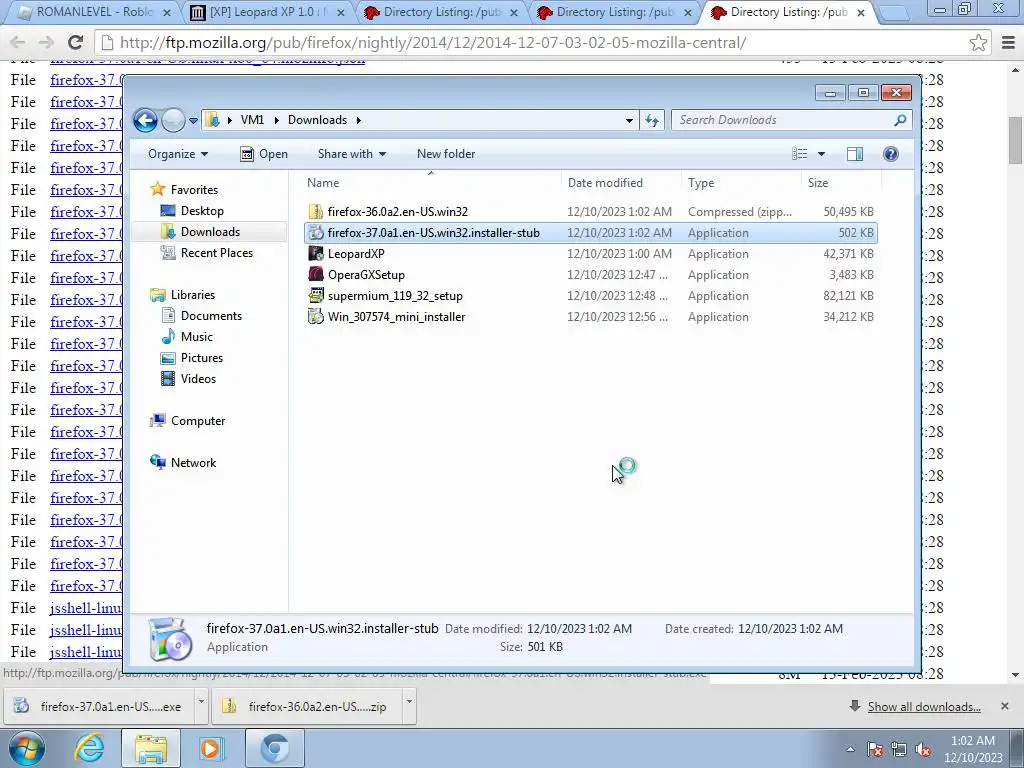Click the address bar refresh button in Explorer
1024x768 pixels.
tap(652, 120)
